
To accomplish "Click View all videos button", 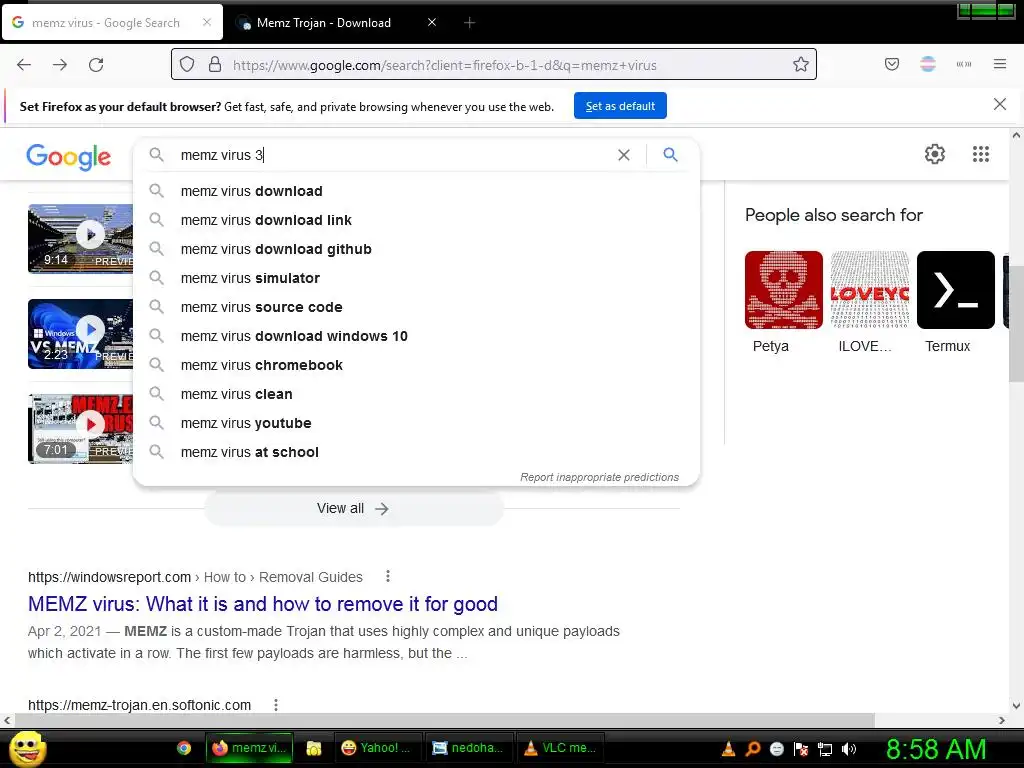I will [353, 509].
